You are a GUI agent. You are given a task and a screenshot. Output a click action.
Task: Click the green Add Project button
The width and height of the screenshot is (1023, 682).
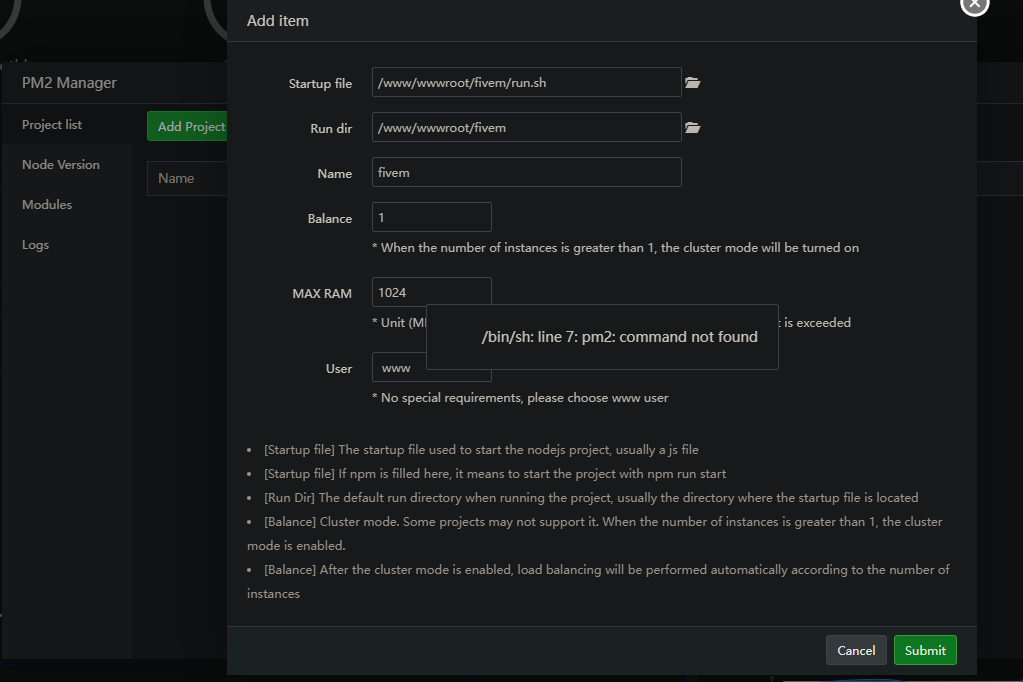pyautogui.click(x=188, y=126)
